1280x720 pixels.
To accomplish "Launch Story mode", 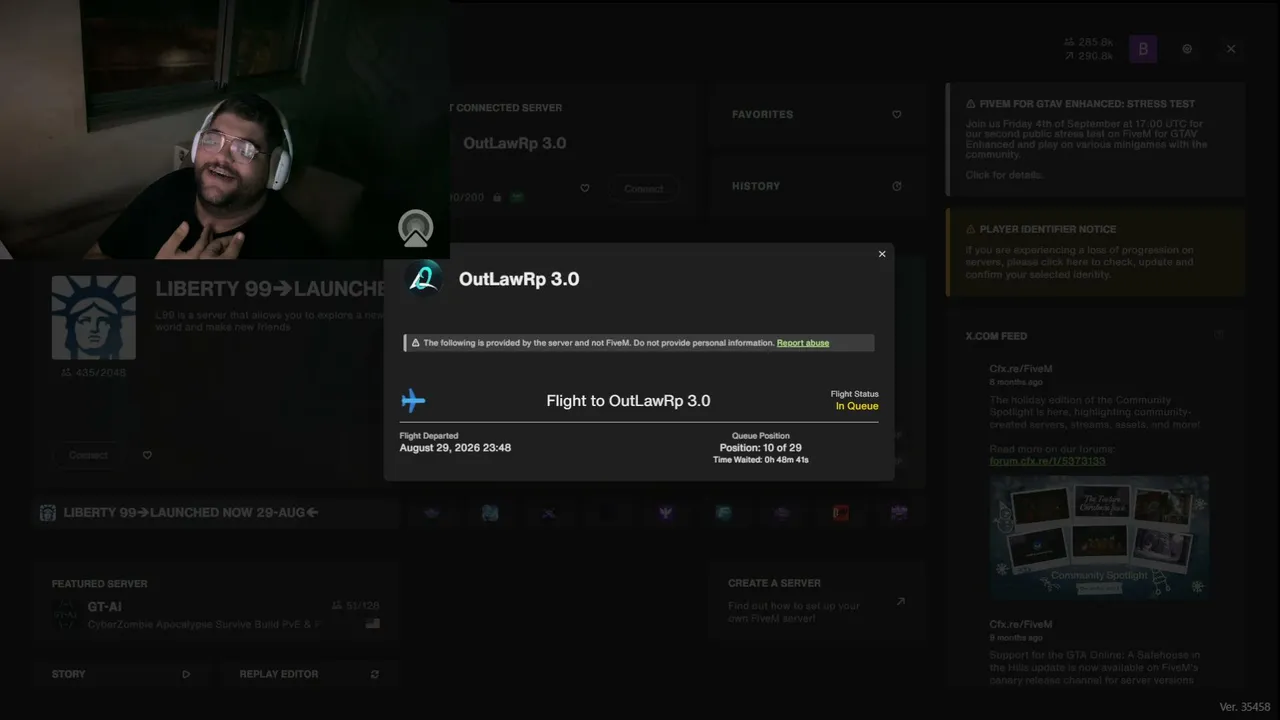I will coord(121,674).
